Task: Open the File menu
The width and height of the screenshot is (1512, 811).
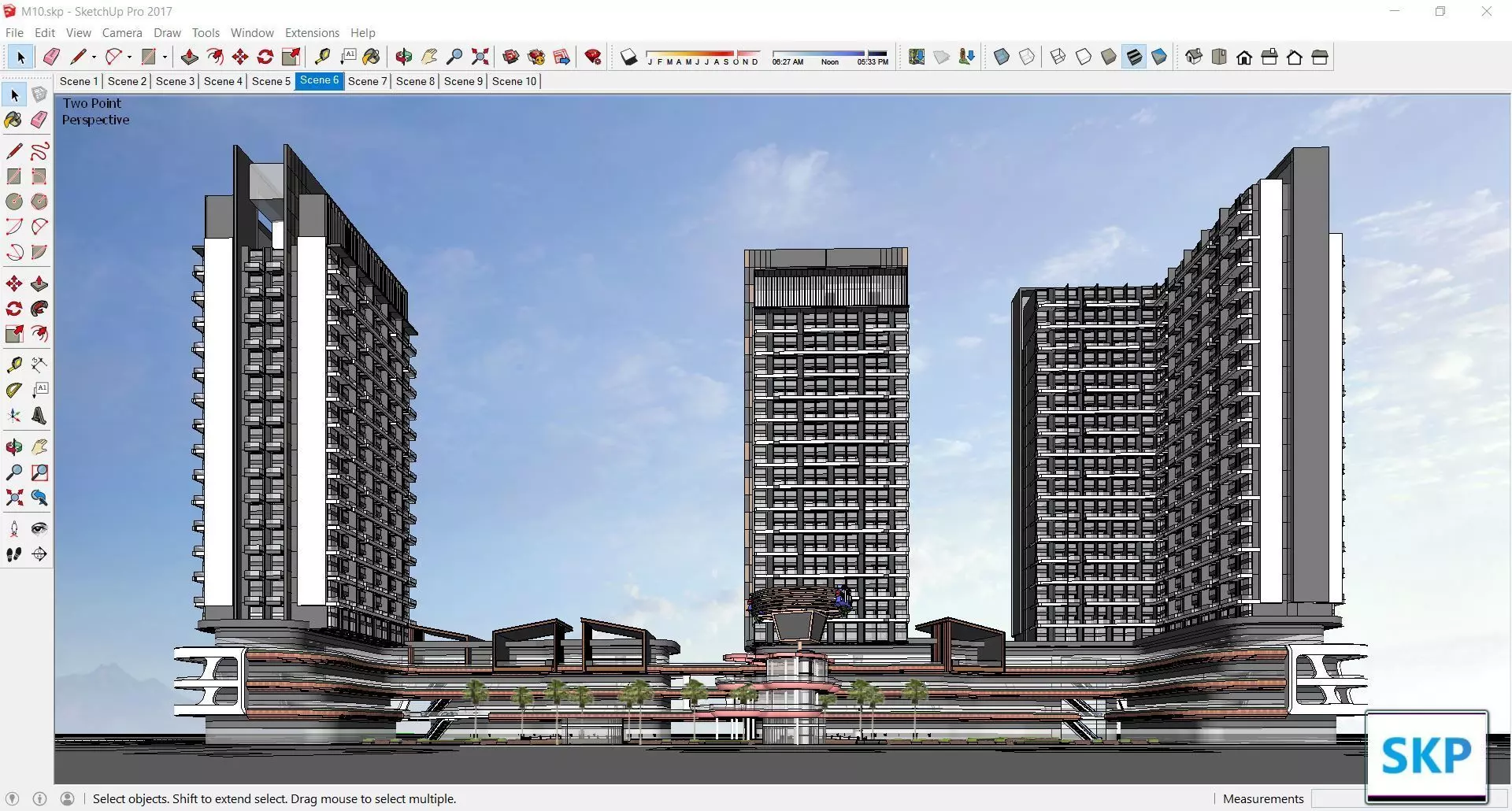Action: 14,32
